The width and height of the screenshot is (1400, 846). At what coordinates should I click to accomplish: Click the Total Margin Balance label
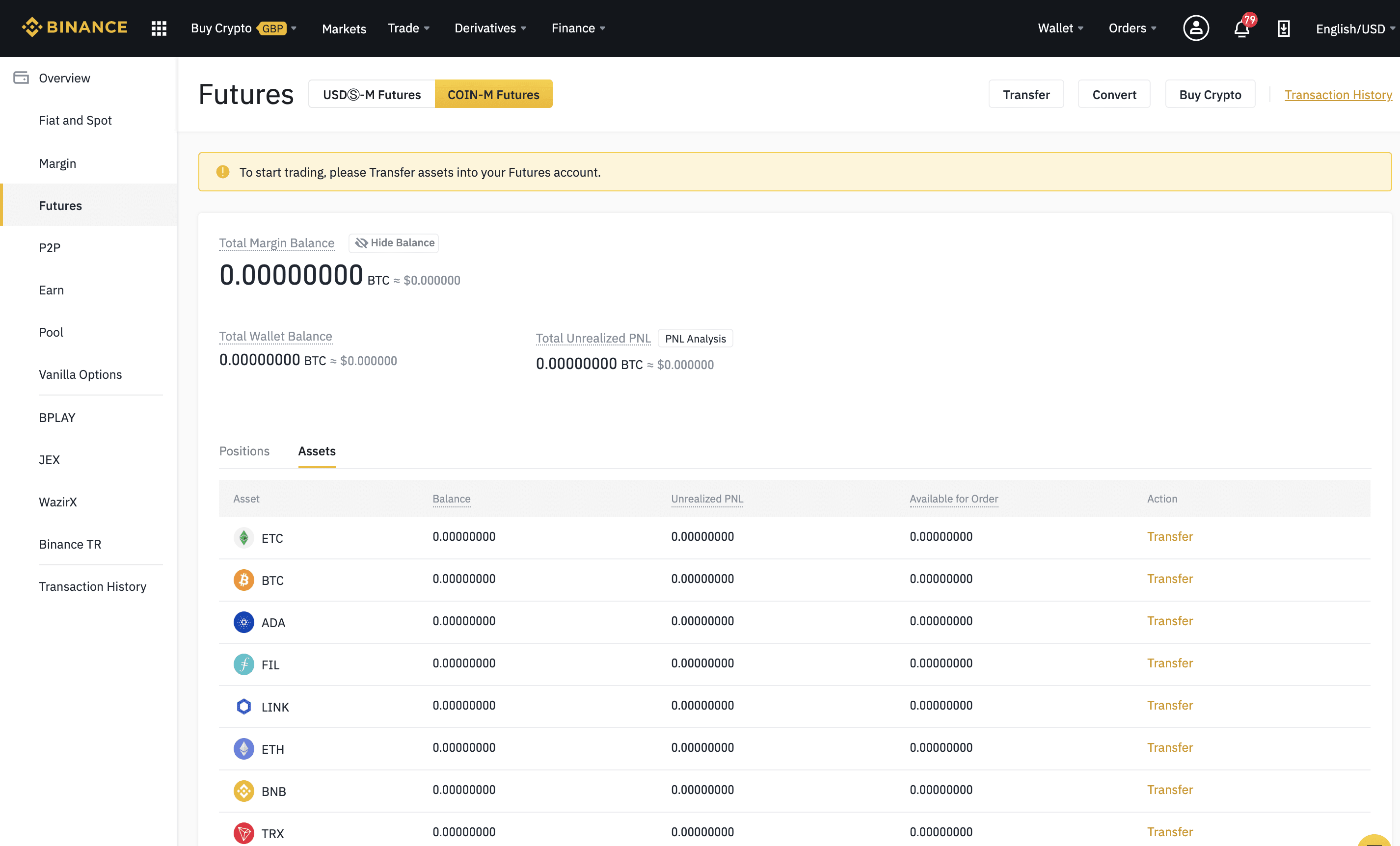[x=277, y=242]
